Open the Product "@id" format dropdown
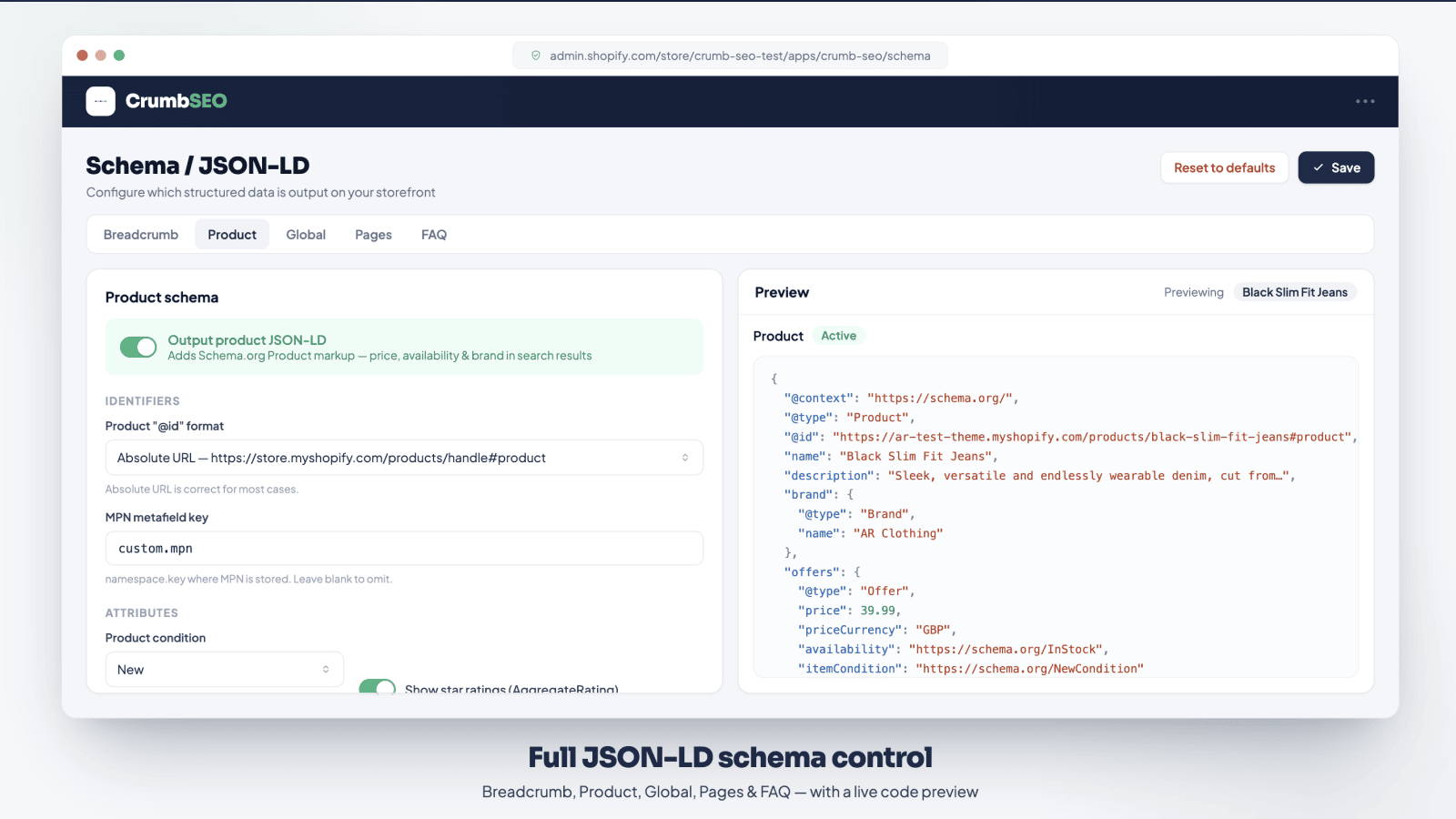This screenshot has width=1456, height=819. tap(404, 458)
